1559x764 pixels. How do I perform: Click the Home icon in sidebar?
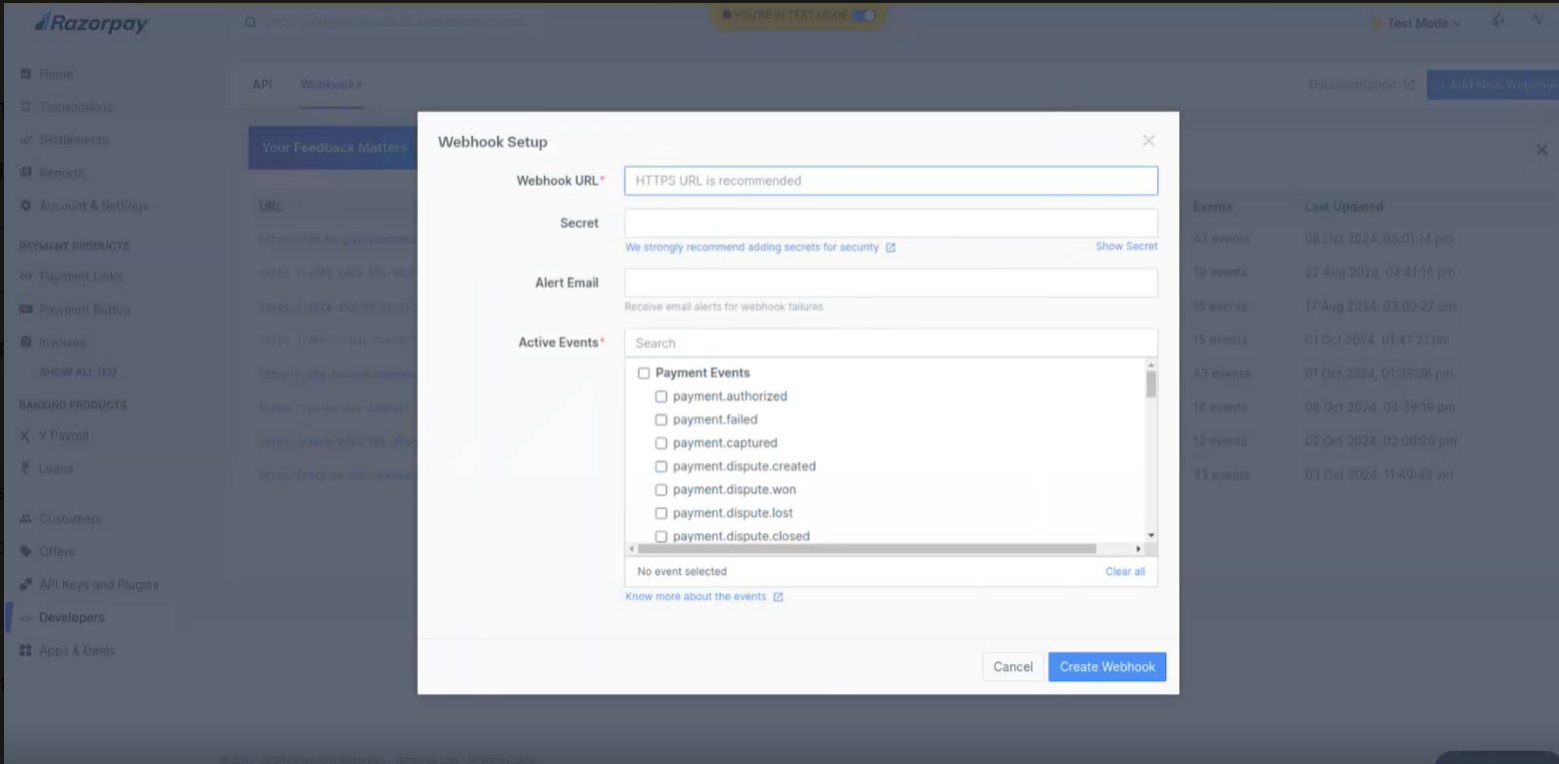[x=26, y=74]
